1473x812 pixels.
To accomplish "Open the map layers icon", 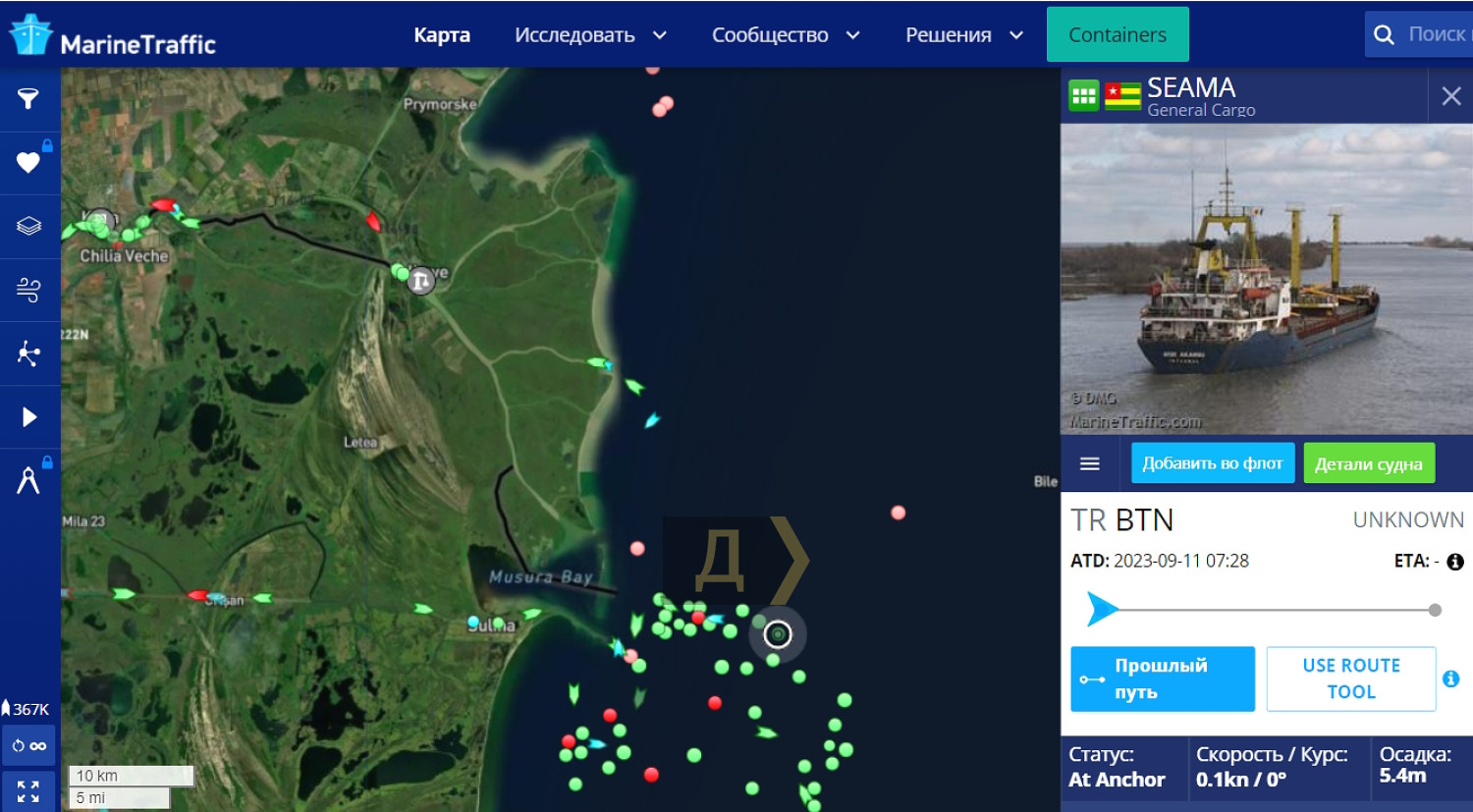I will pos(28,226).
